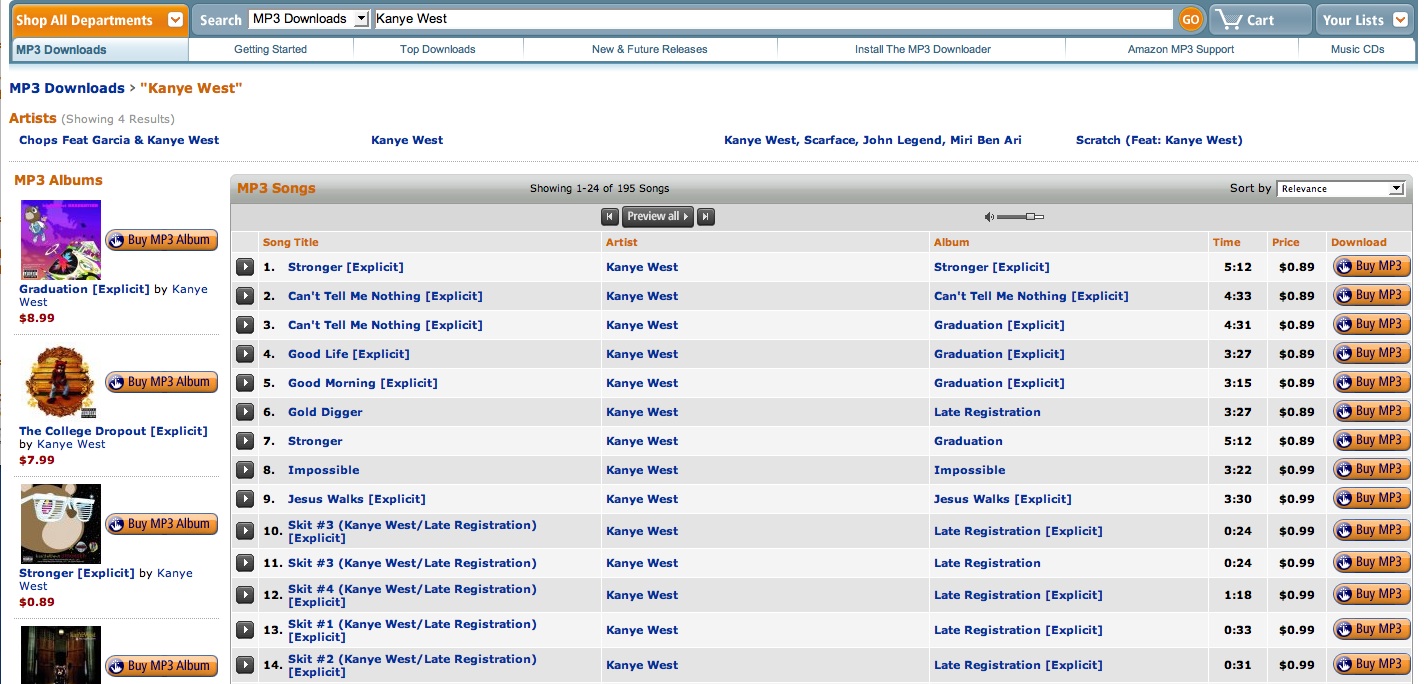Open artist Kanye West, Scarface, John Legend, Miri Ben Ari
The height and width of the screenshot is (684, 1424).
click(x=873, y=140)
